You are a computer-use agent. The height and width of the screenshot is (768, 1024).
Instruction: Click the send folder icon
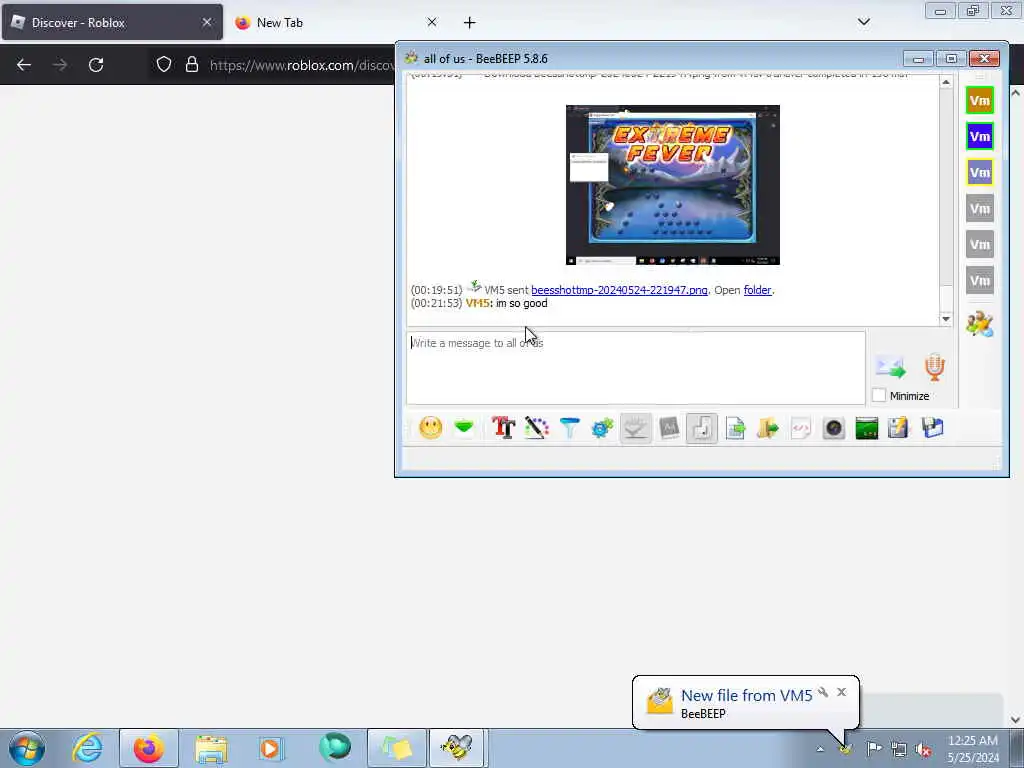tap(768, 428)
